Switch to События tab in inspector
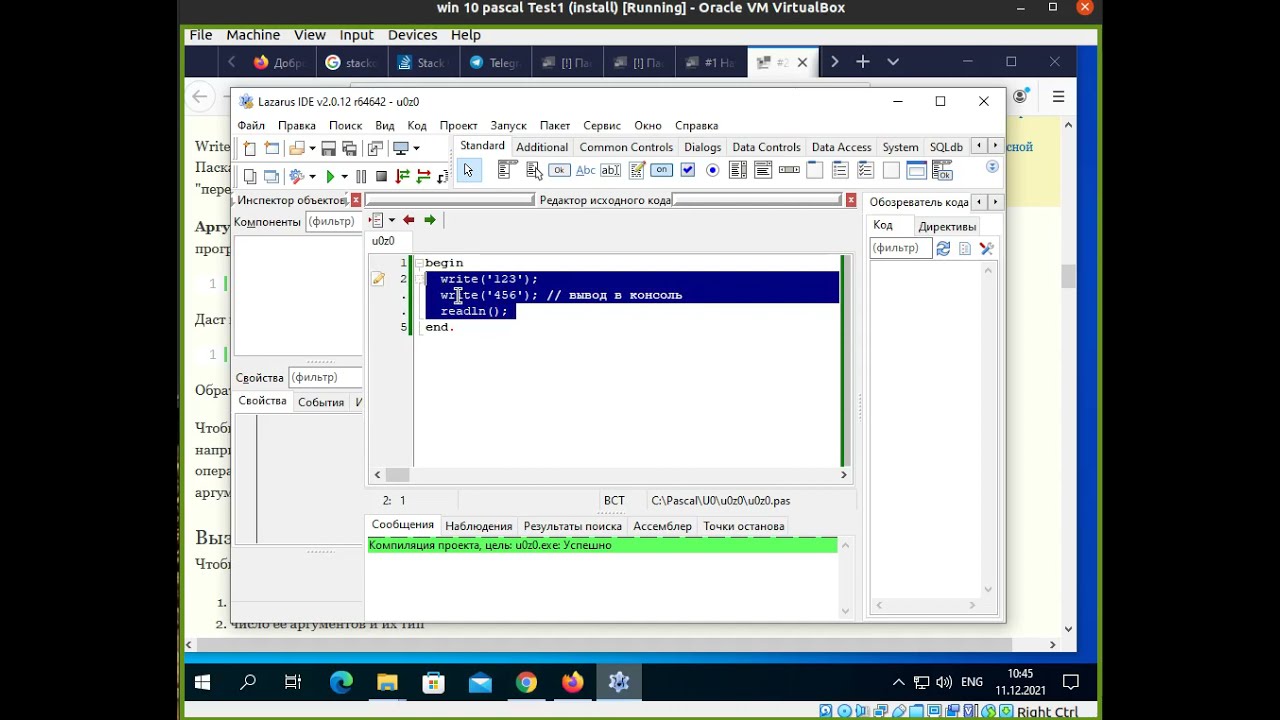 [x=321, y=402]
